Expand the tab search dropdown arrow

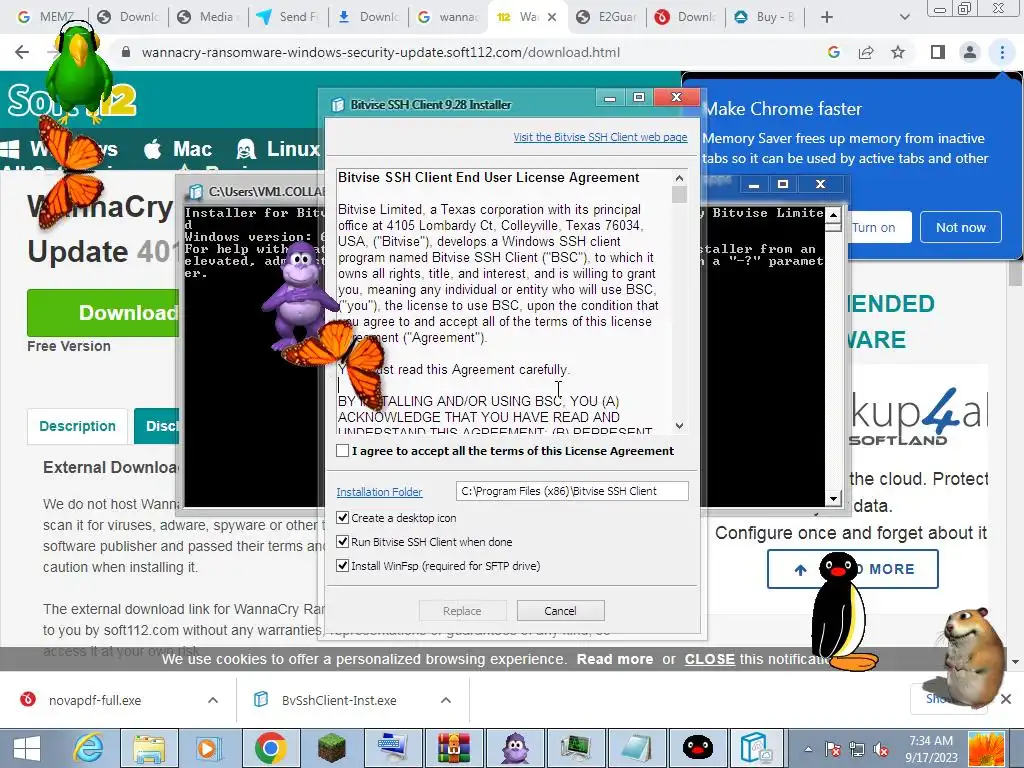[x=904, y=17]
